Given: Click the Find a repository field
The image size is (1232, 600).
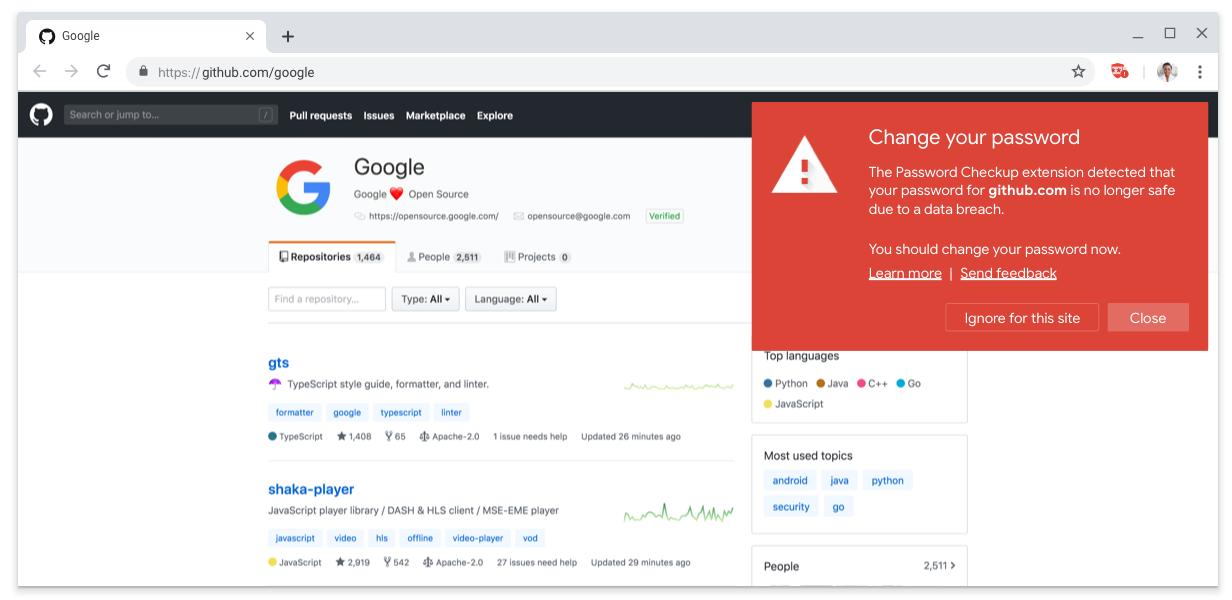Looking at the screenshot, I should tap(326, 299).
